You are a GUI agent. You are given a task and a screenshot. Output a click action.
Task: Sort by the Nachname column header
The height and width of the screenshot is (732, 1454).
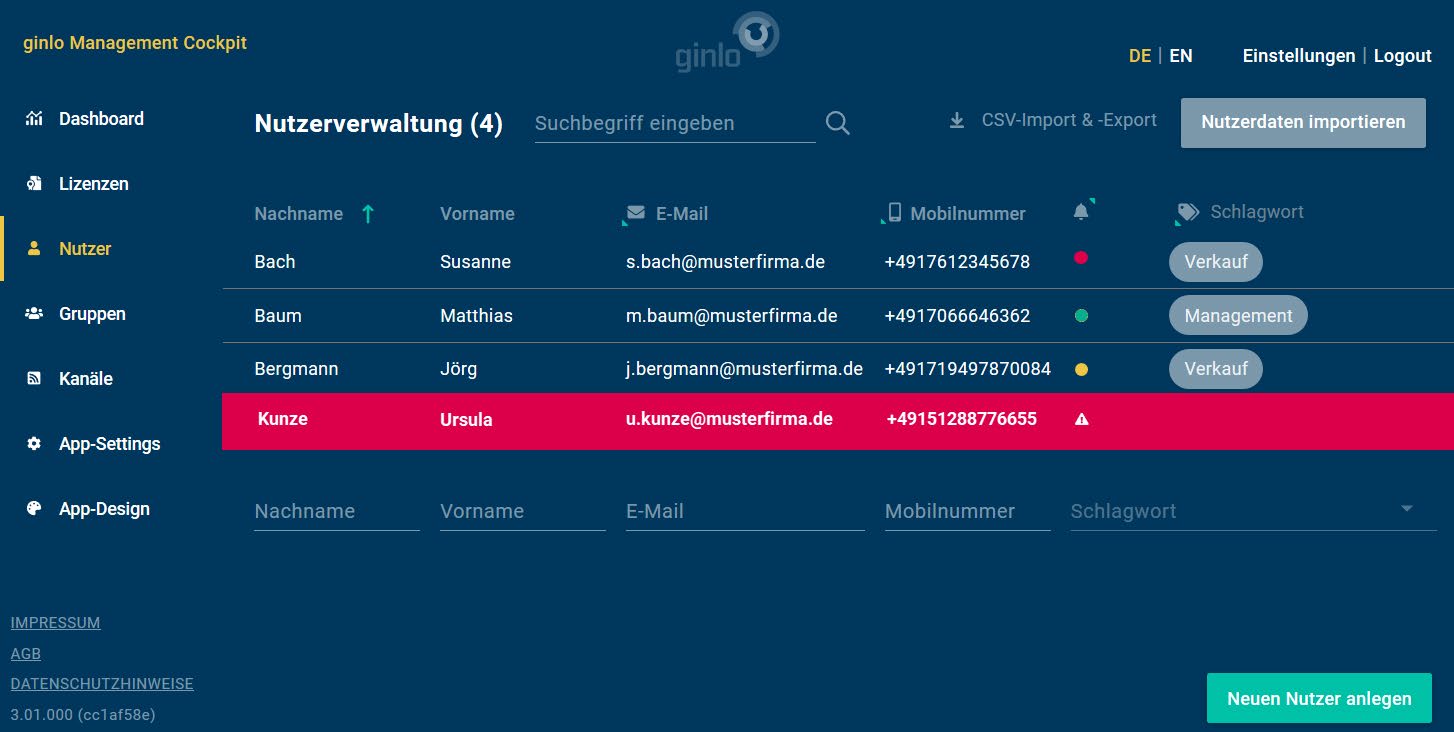pyautogui.click(x=298, y=214)
